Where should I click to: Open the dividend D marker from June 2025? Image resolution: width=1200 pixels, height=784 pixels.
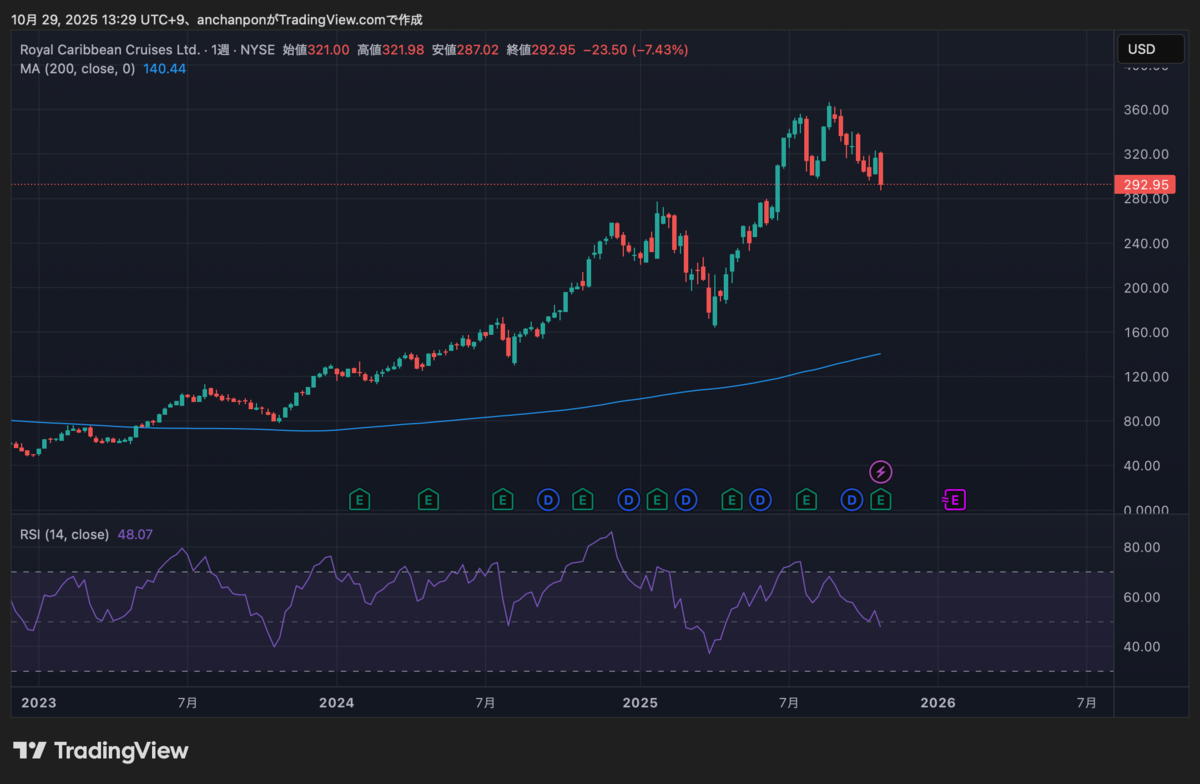[760, 498]
